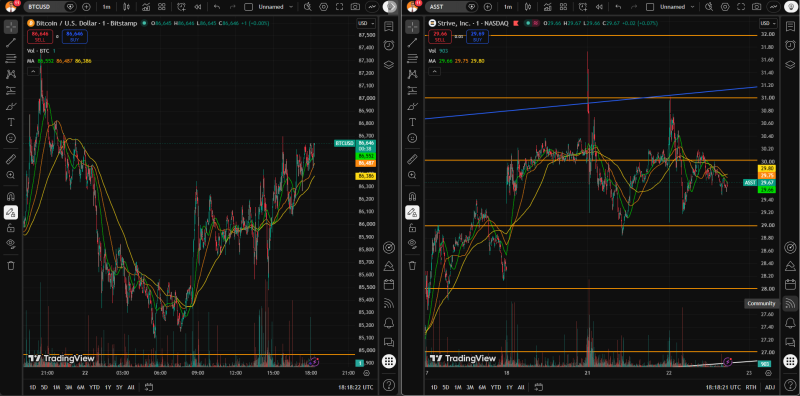Select the ruler measure tool on the ASST chart
The height and width of the screenshot is (396, 800).
pyautogui.click(x=412, y=159)
